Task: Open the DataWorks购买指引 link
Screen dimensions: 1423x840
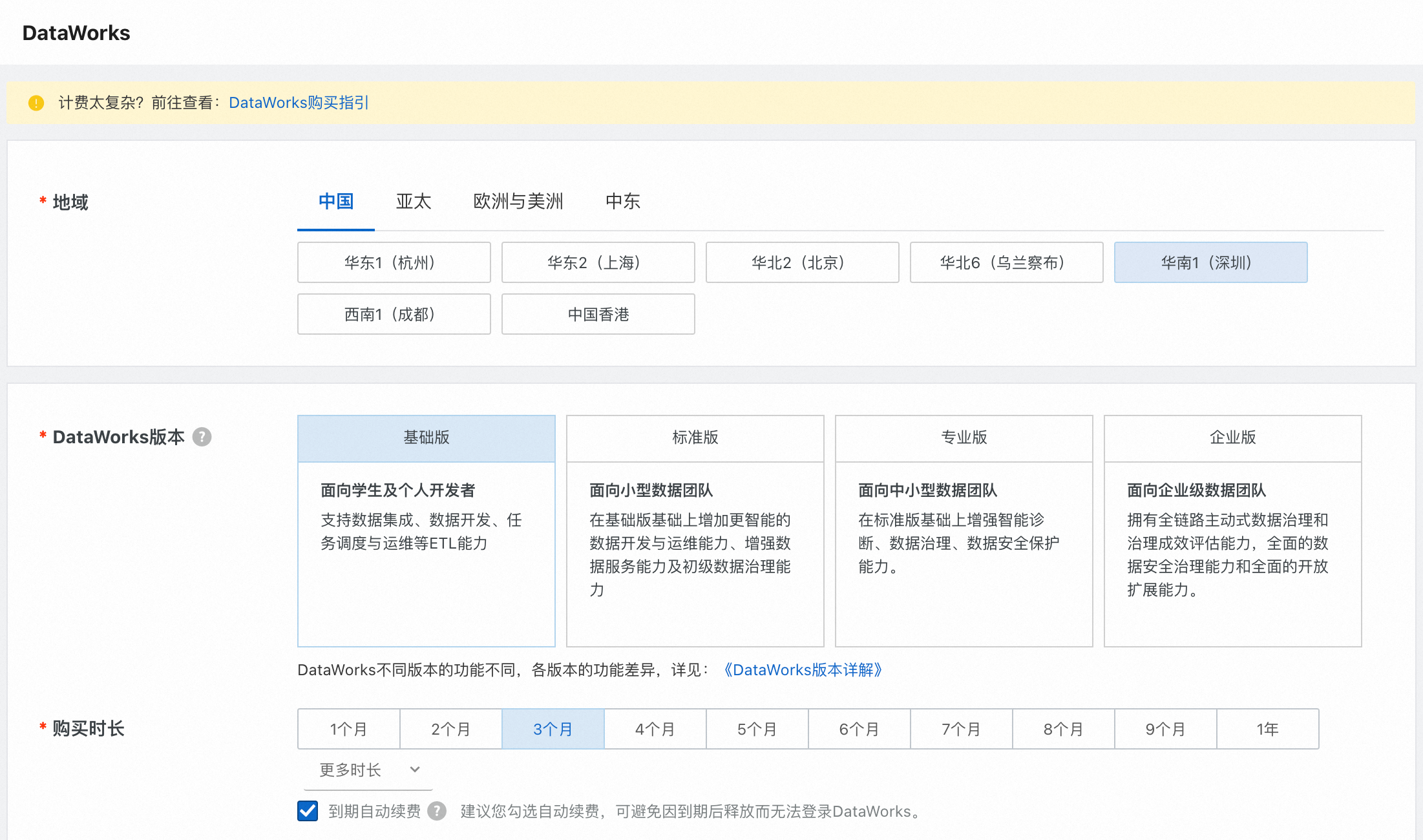Action: (299, 102)
